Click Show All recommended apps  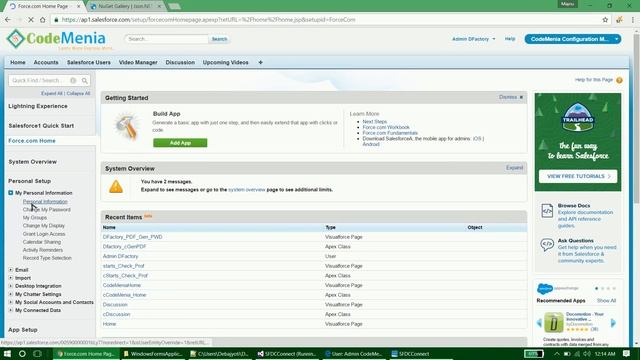click(x=606, y=301)
